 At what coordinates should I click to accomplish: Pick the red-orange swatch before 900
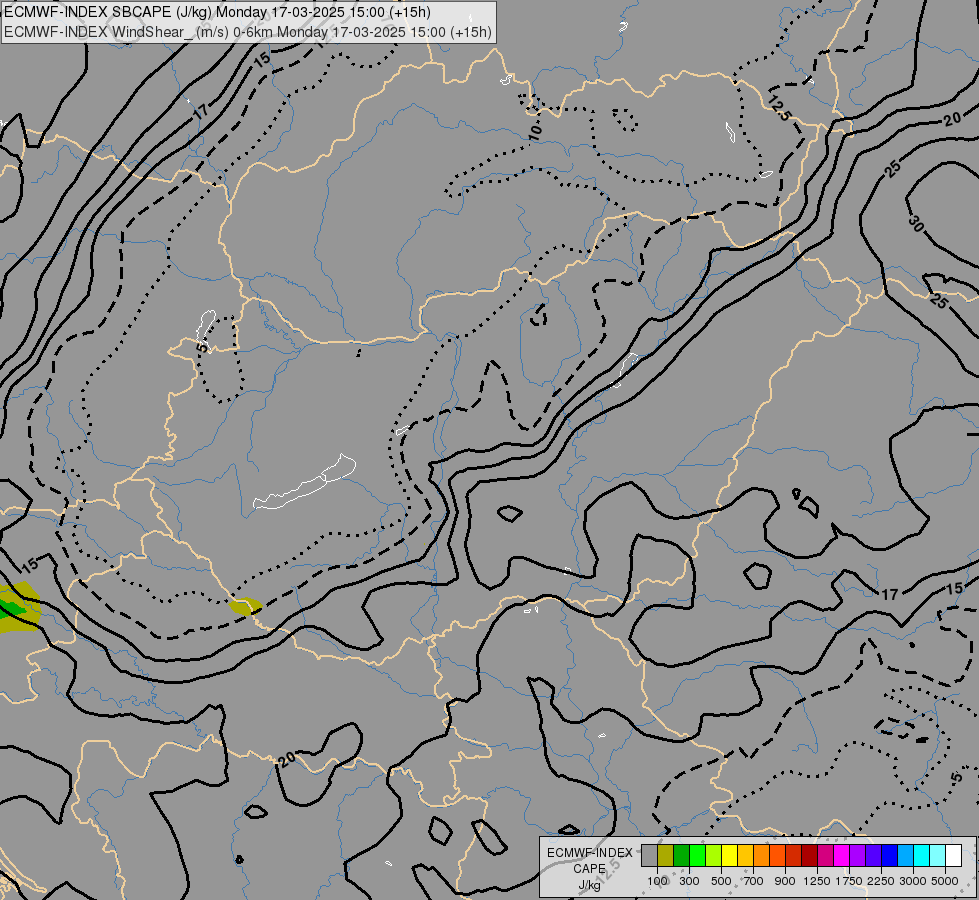pos(777,855)
